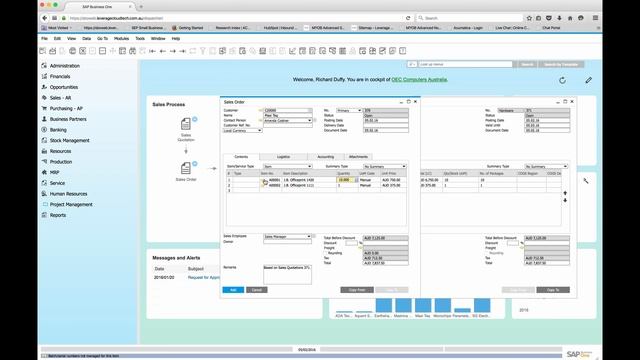The height and width of the screenshot is (360, 640).
Task: Open the Sales - A/R module
Action: [60, 98]
